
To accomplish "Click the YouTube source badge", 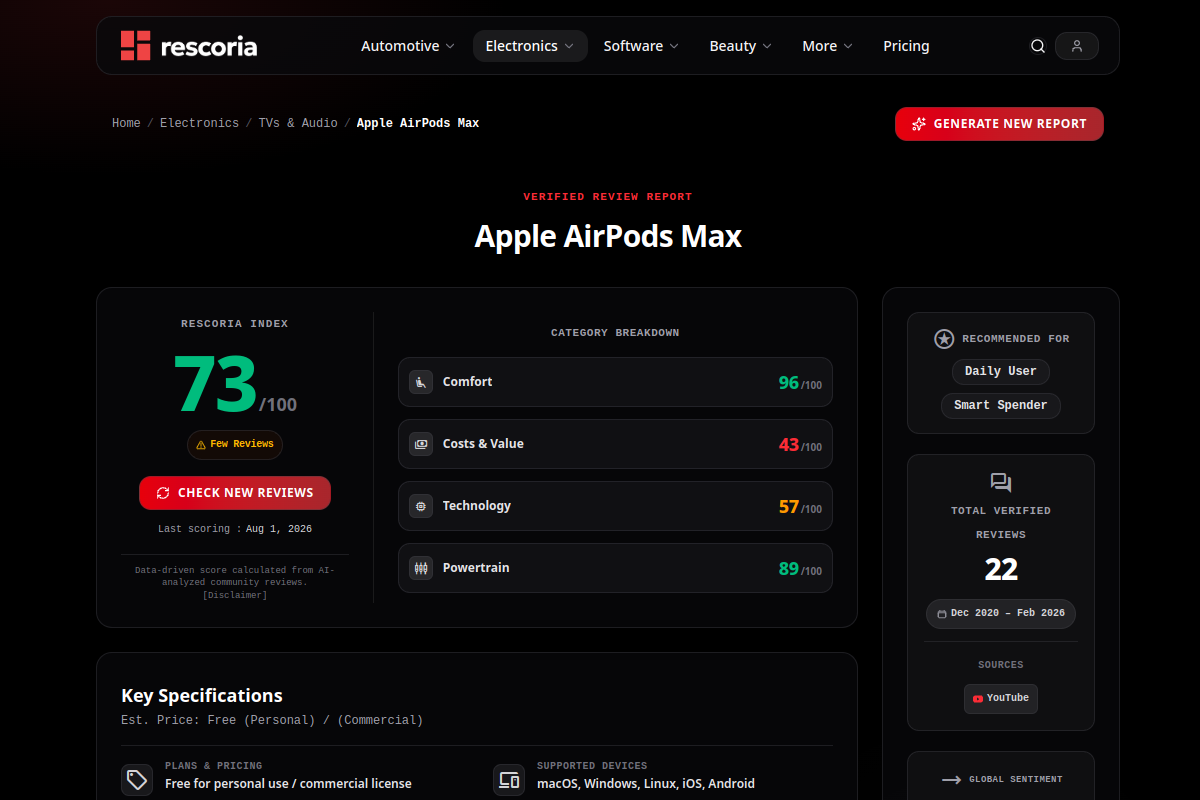I will 1001,698.
